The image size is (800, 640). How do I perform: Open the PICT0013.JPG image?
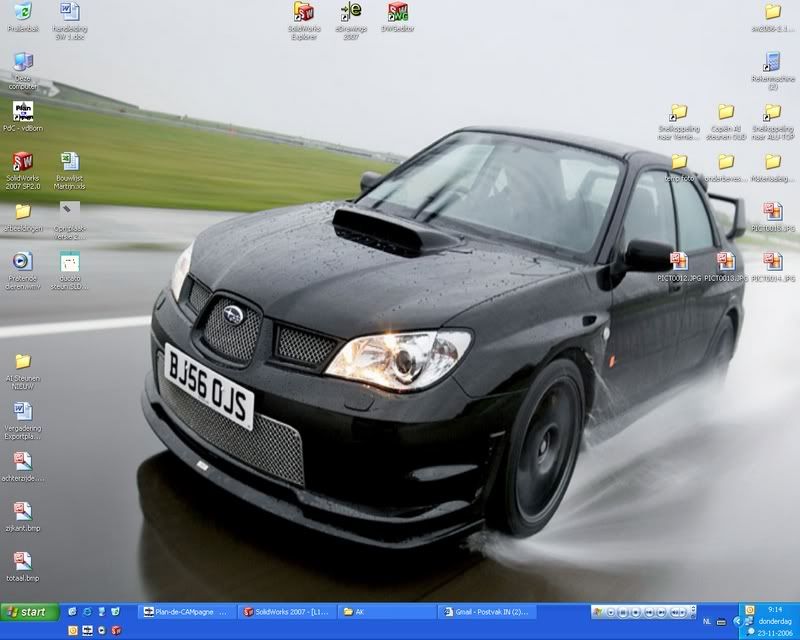726,267
